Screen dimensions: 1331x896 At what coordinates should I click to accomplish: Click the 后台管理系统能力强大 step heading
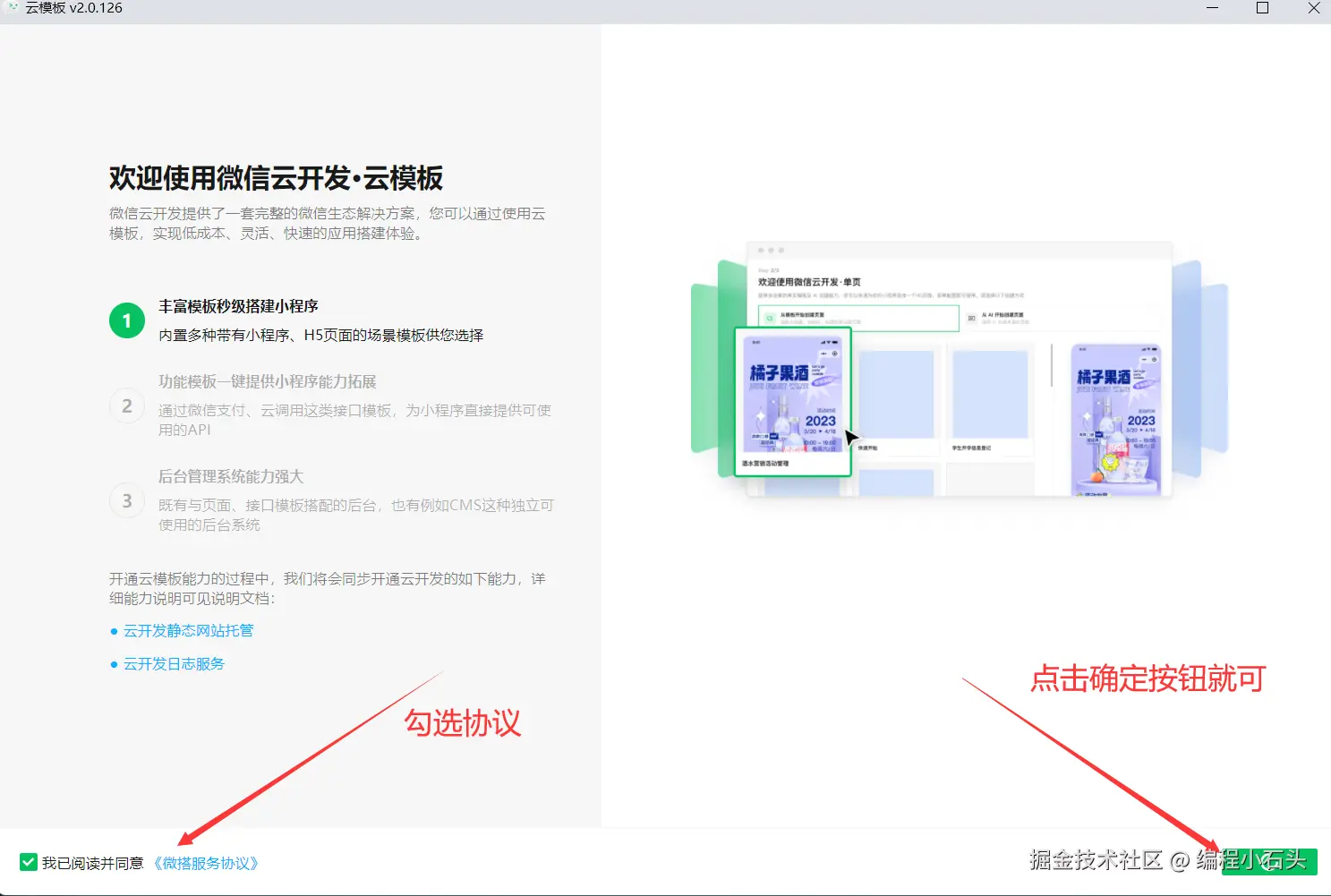coord(231,476)
